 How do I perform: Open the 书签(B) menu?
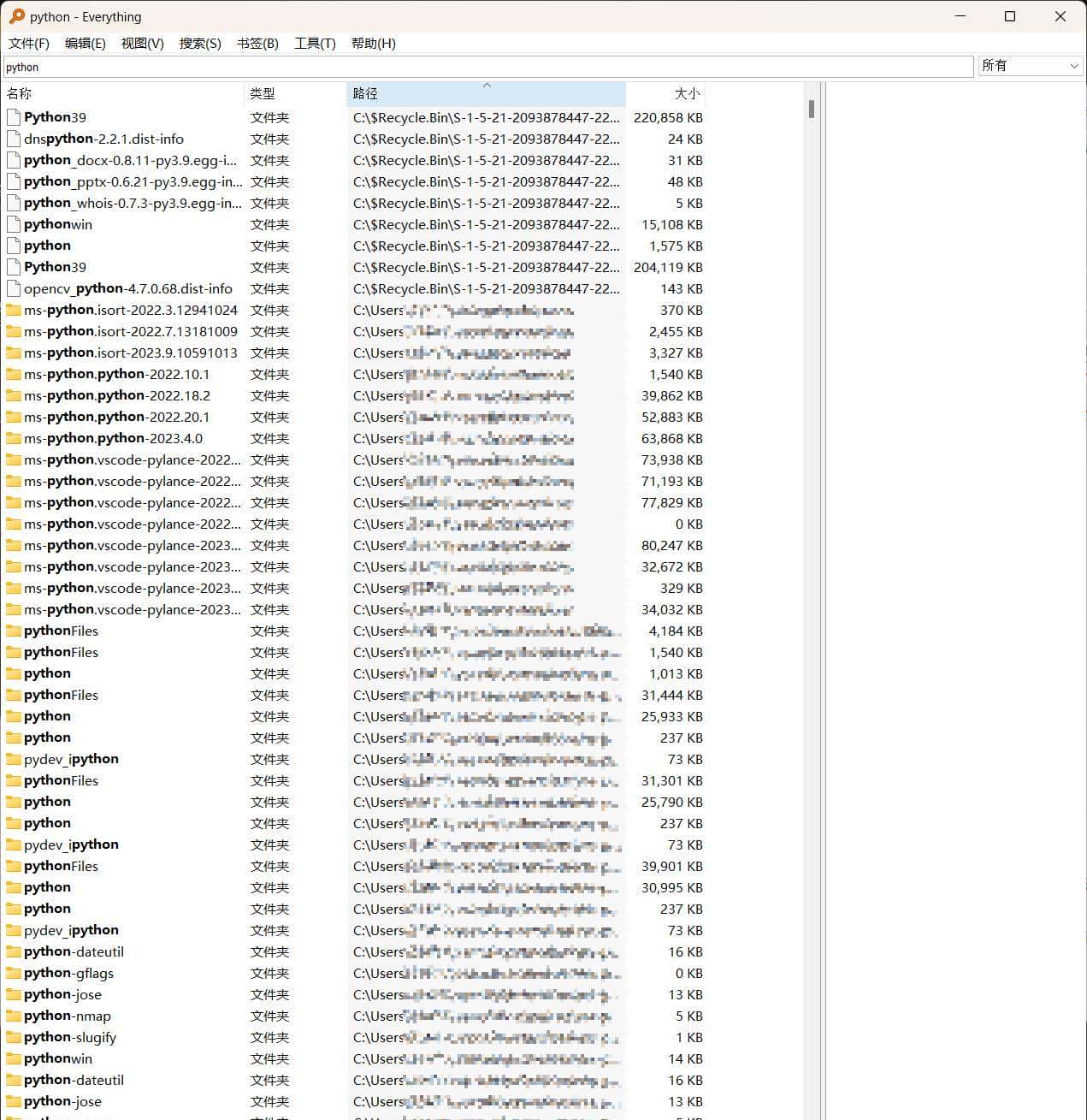[x=257, y=43]
